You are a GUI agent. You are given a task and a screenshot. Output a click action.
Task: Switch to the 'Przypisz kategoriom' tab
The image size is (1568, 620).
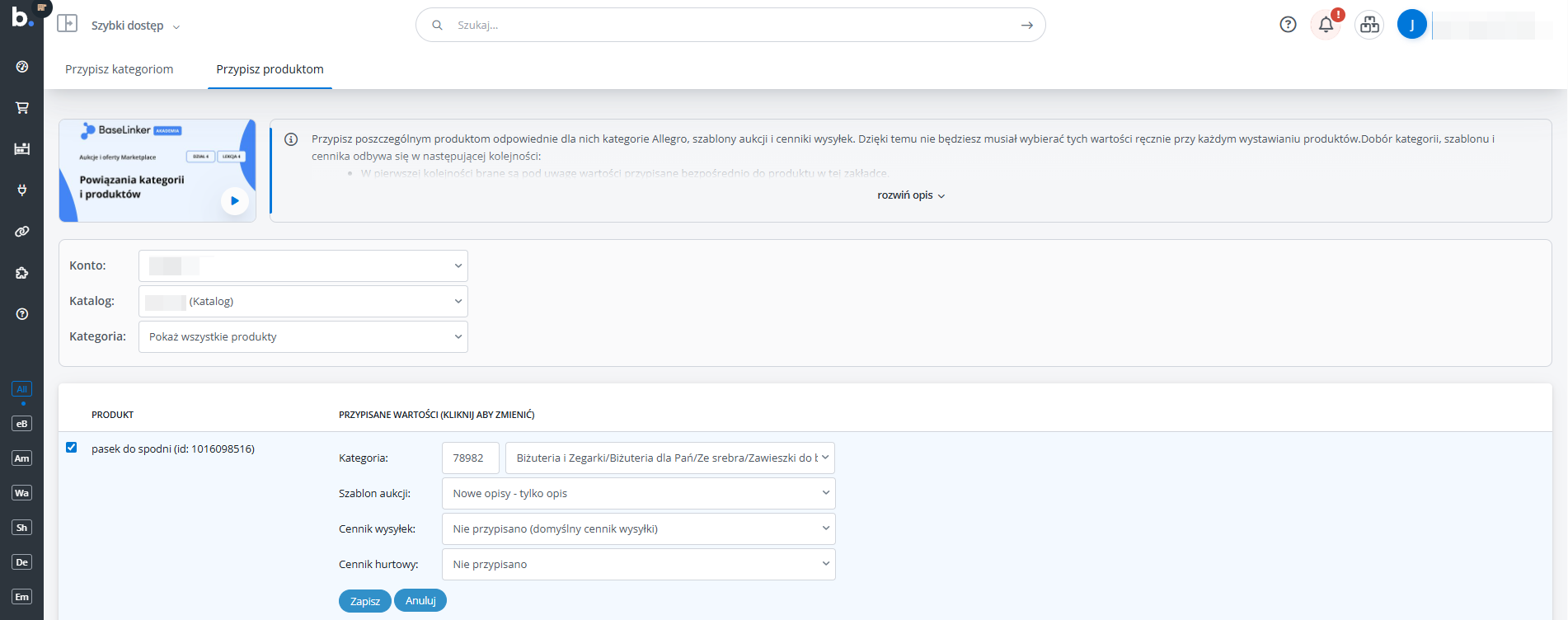(120, 69)
